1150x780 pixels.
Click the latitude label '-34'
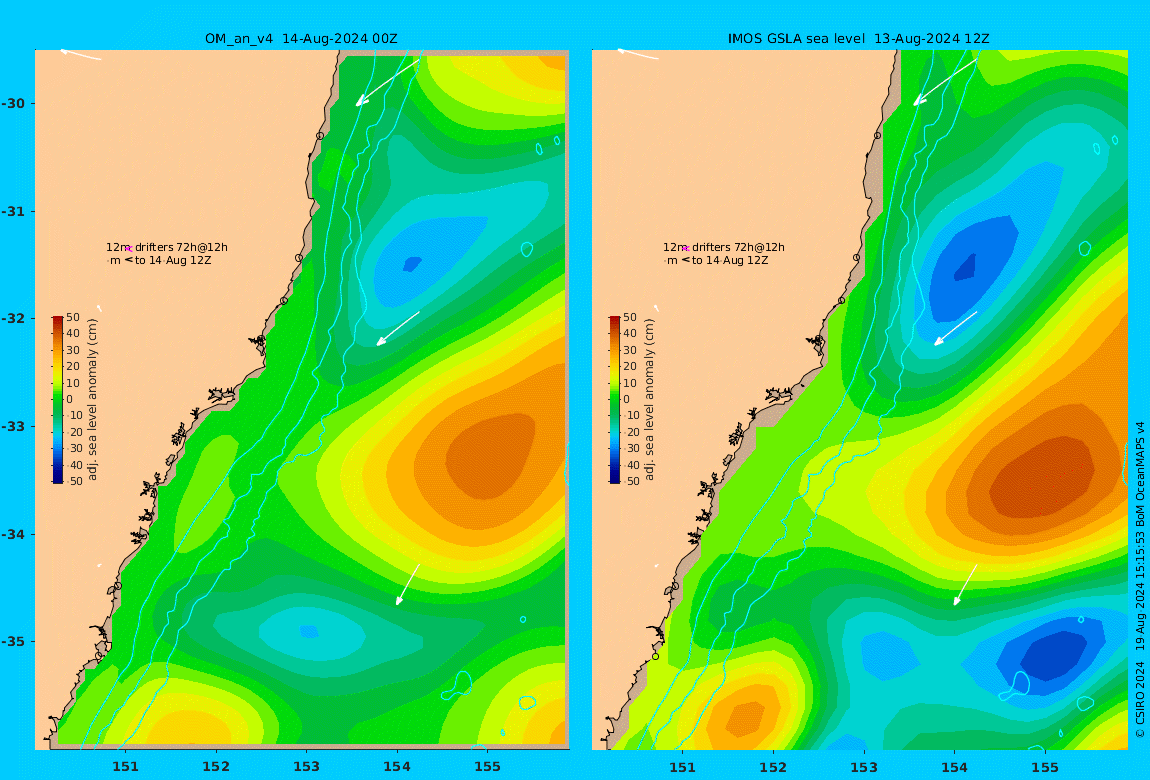13,534
